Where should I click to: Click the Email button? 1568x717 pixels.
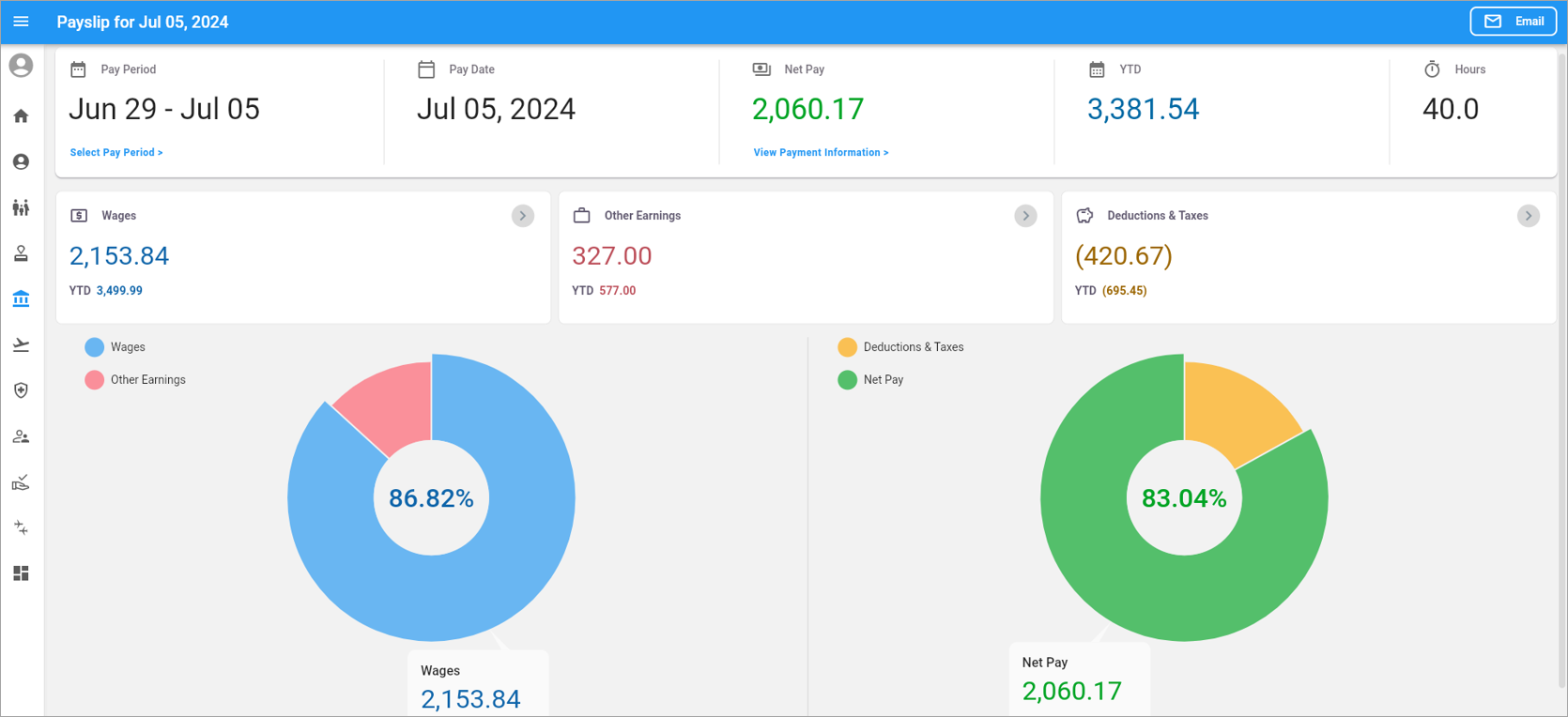point(1514,22)
